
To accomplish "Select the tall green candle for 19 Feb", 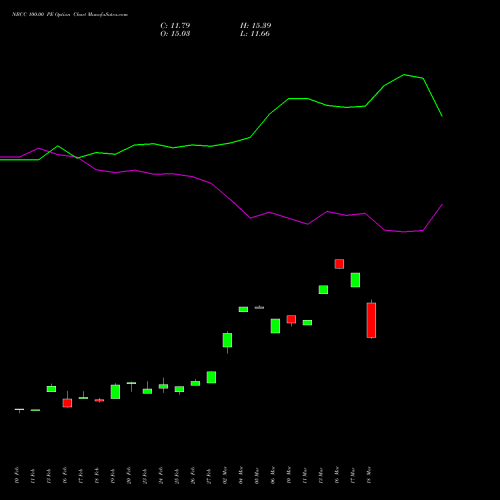I will (115, 392).
